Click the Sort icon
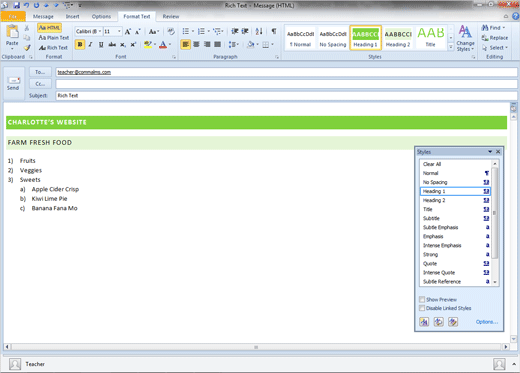The image size is (520, 373). (x=259, y=31)
